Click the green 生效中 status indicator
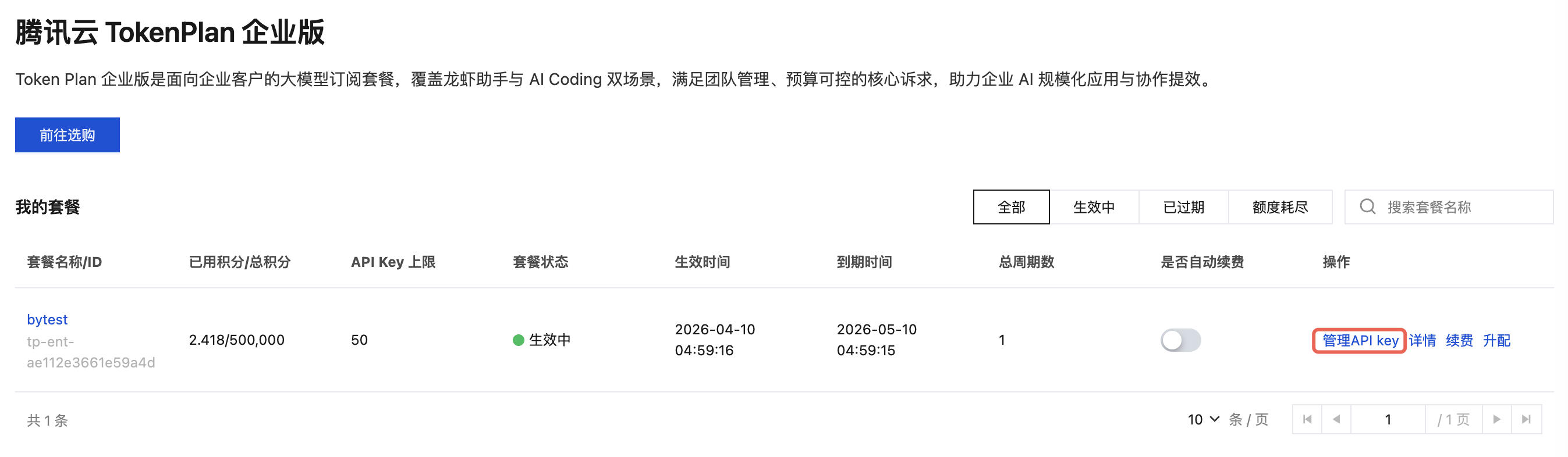Viewport: 1568px width, 457px height. [519, 340]
